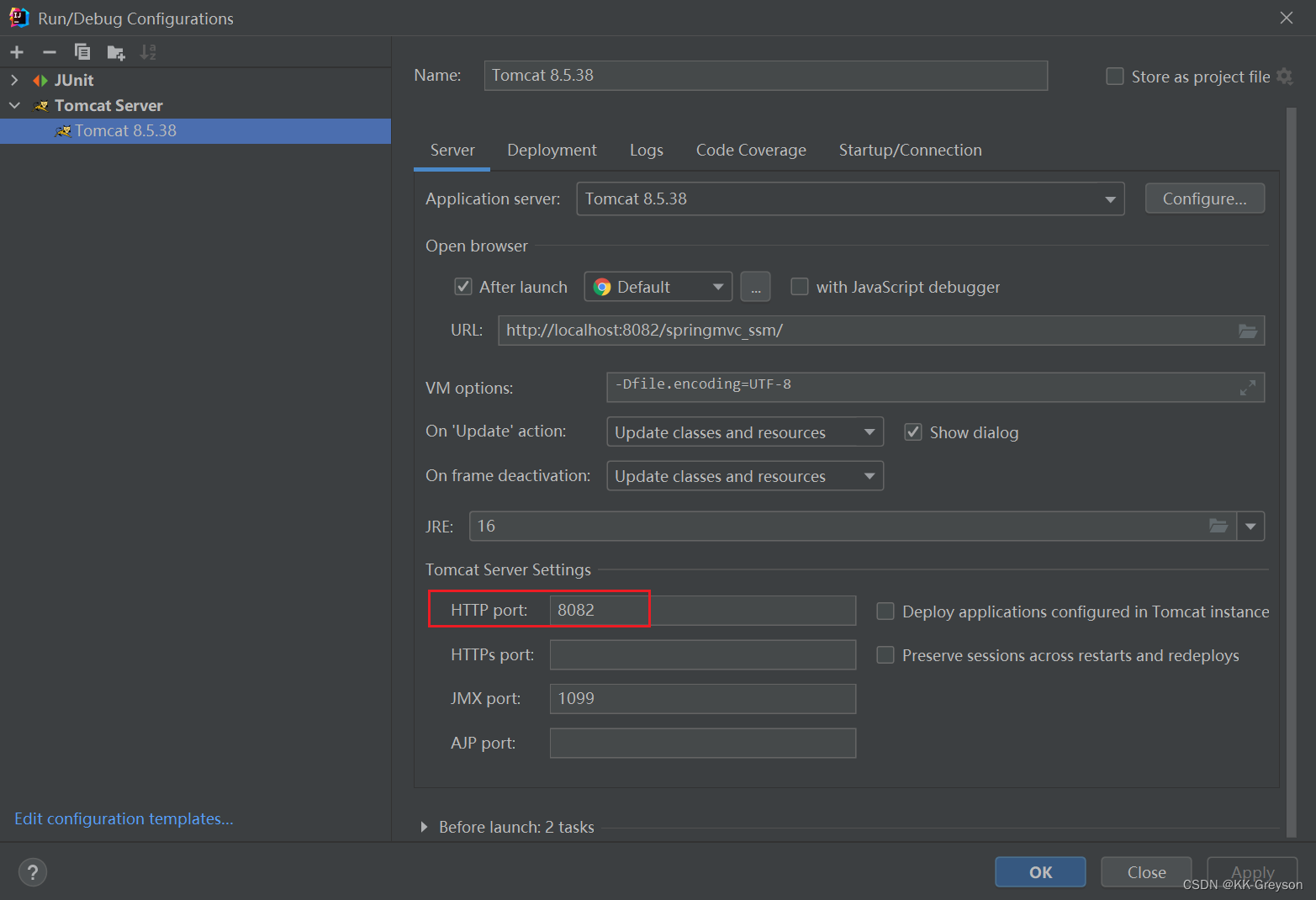
Task: Switch to the Code Coverage tab
Action: pos(751,151)
